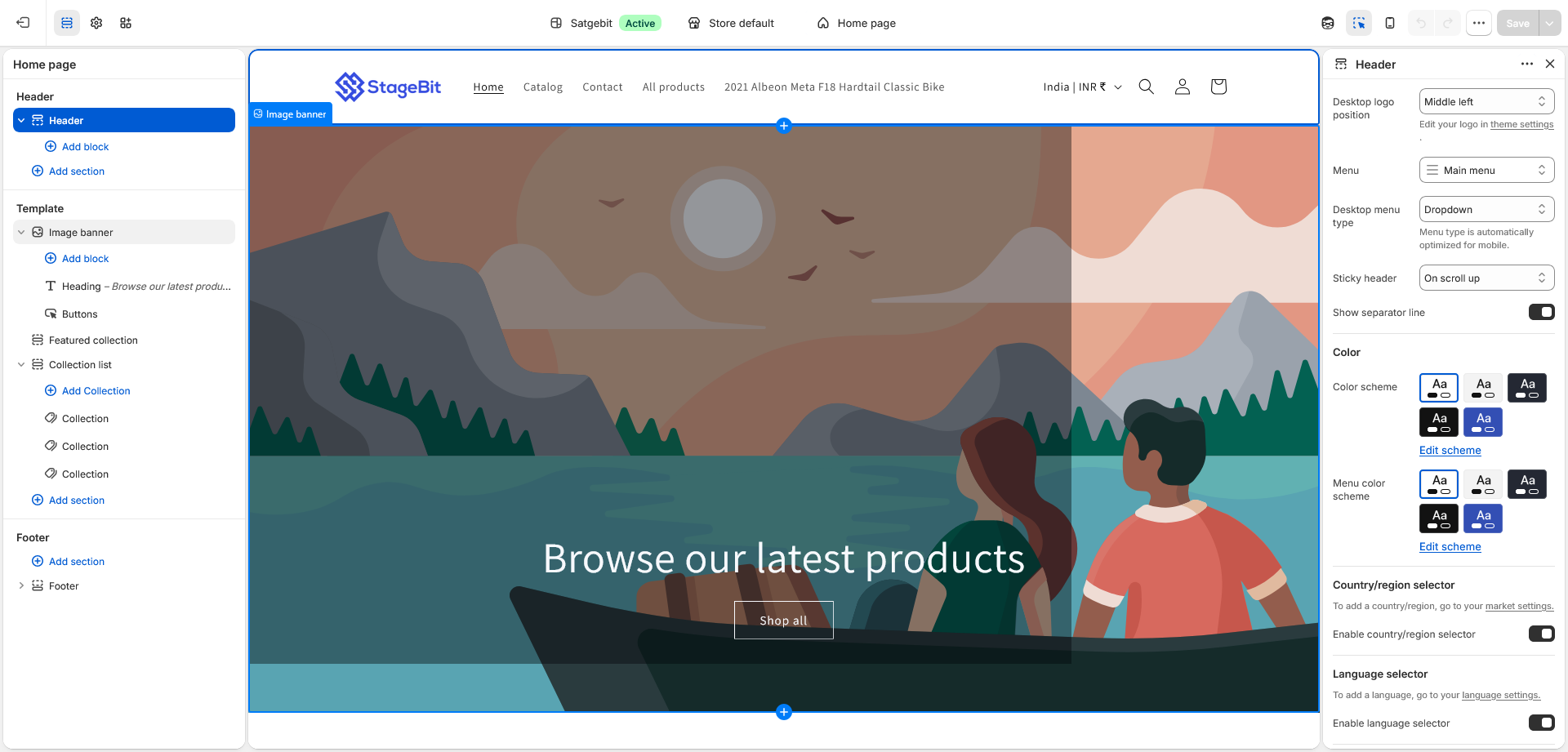Click 2021 Albeon Meta F18 menu item

(835, 87)
